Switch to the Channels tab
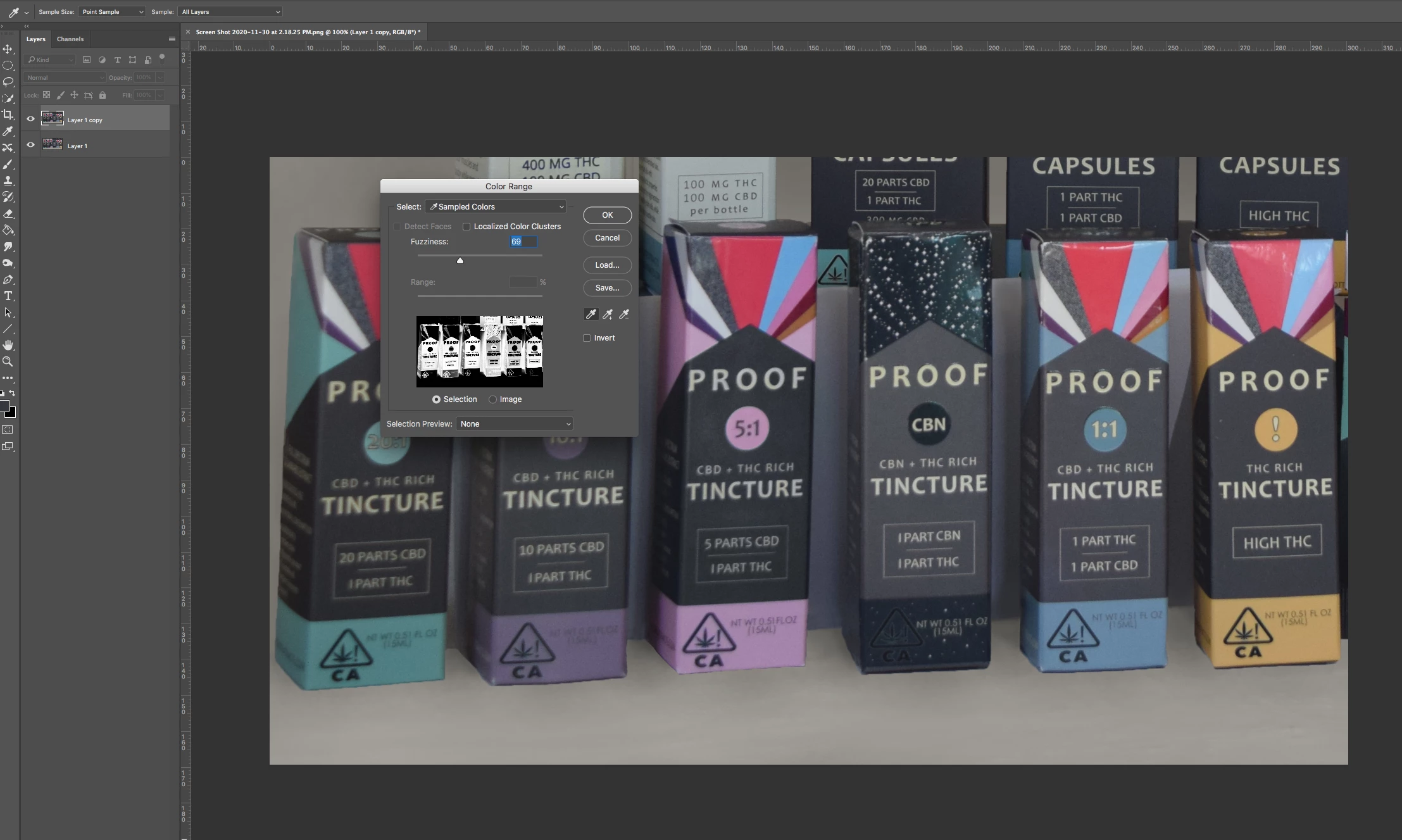The height and width of the screenshot is (840, 1402). pyautogui.click(x=70, y=39)
